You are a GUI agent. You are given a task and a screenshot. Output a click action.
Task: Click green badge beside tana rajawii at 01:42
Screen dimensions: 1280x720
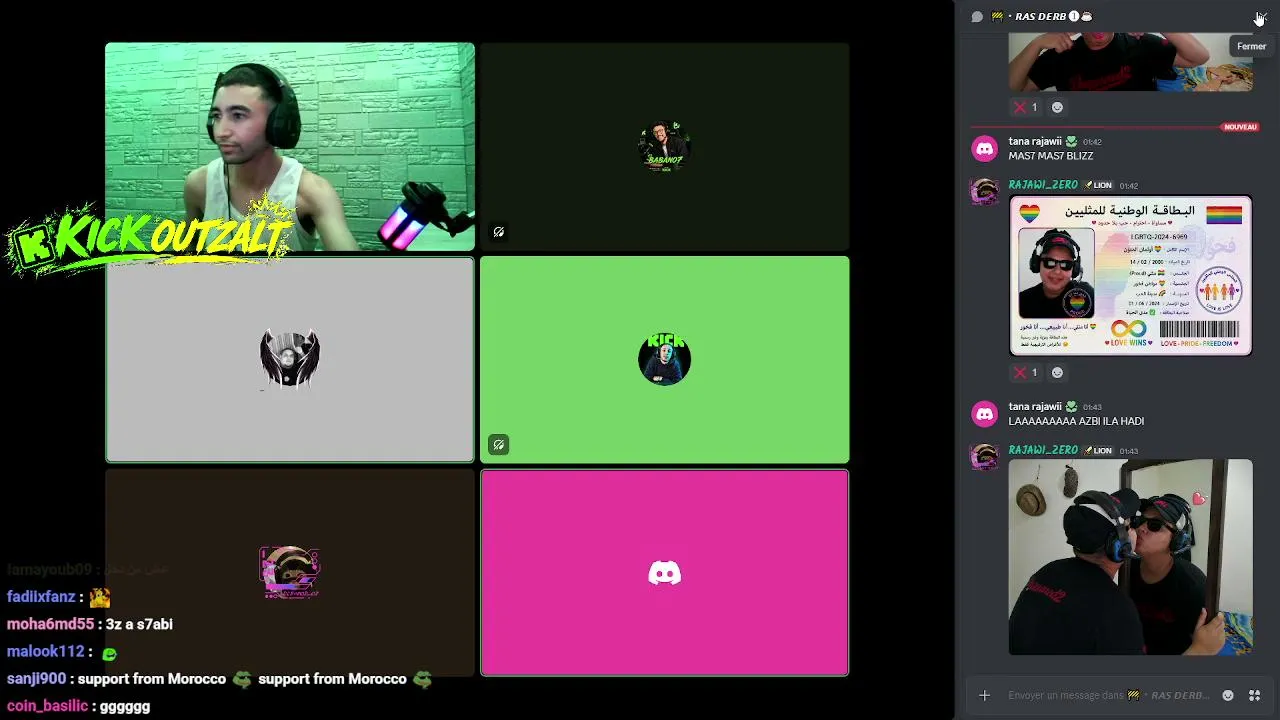pyautogui.click(x=1071, y=142)
